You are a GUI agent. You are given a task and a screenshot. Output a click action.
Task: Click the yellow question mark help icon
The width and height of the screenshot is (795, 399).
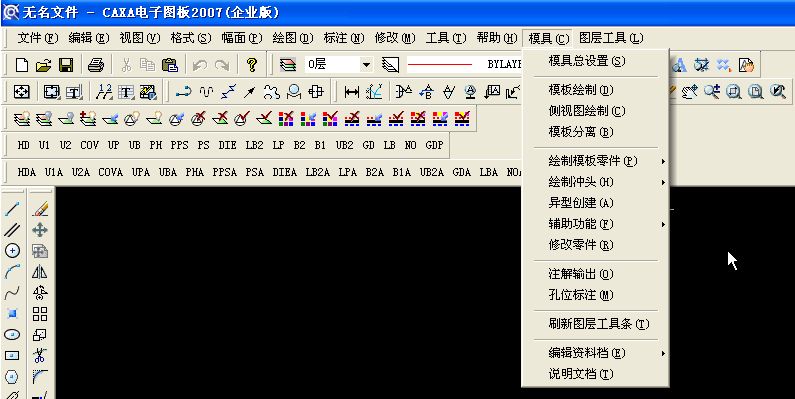point(251,65)
